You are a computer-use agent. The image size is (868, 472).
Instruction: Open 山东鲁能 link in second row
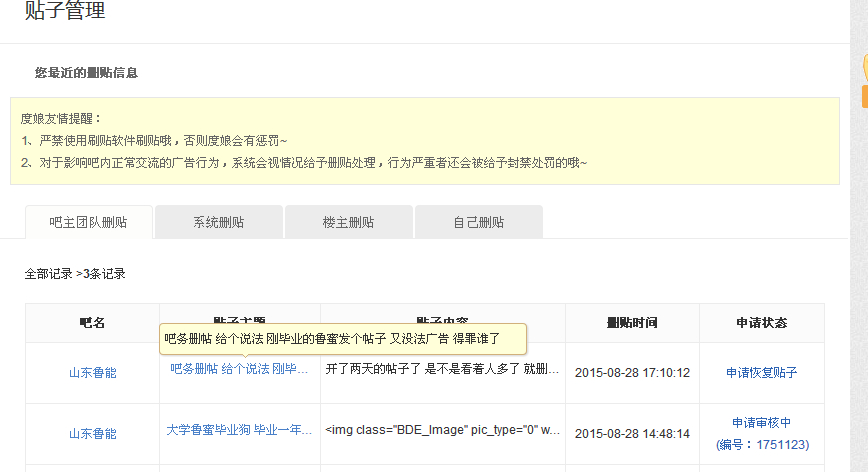click(92, 434)
